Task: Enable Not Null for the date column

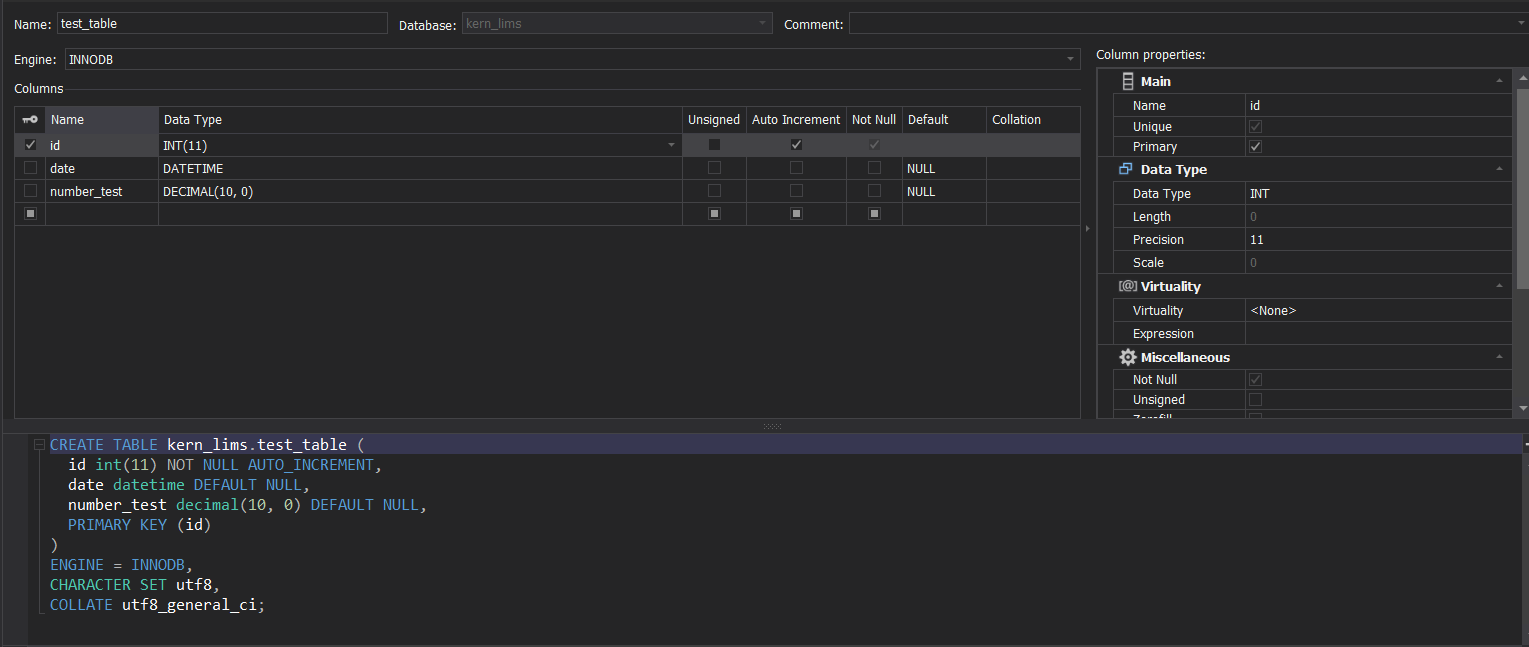Action: (873, 167)
